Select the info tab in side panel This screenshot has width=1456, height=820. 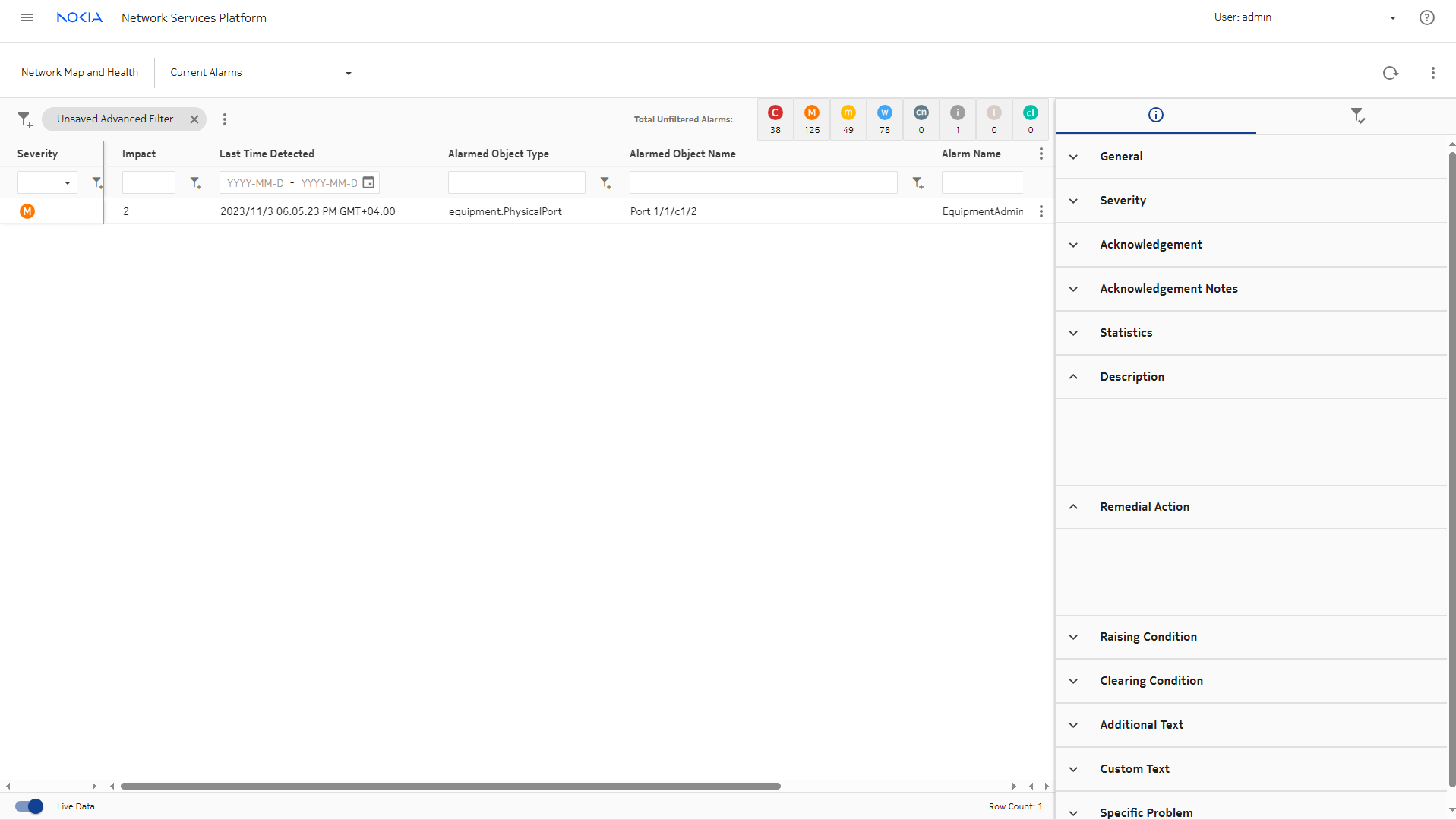pyautogui.click(x=1155, y=116)
